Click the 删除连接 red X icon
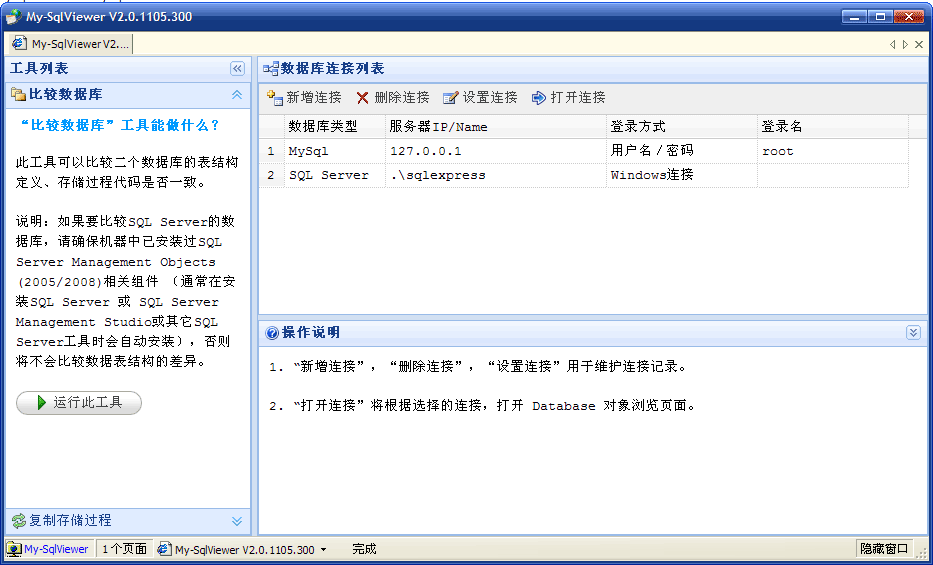This screenshot has height=565, width=933. (x=363, y=98)
